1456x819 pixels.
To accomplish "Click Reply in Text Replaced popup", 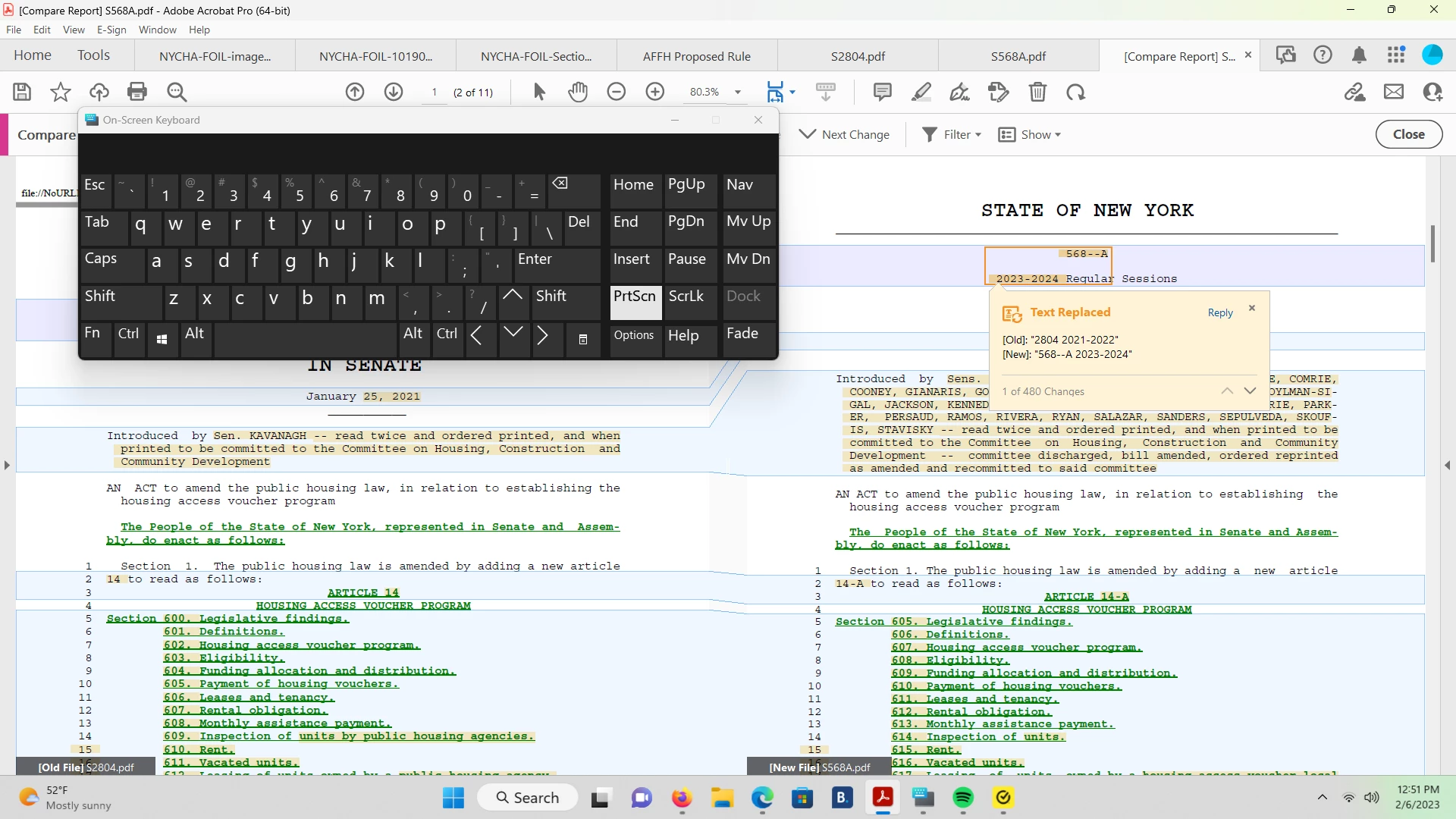I will [1220, 312].
